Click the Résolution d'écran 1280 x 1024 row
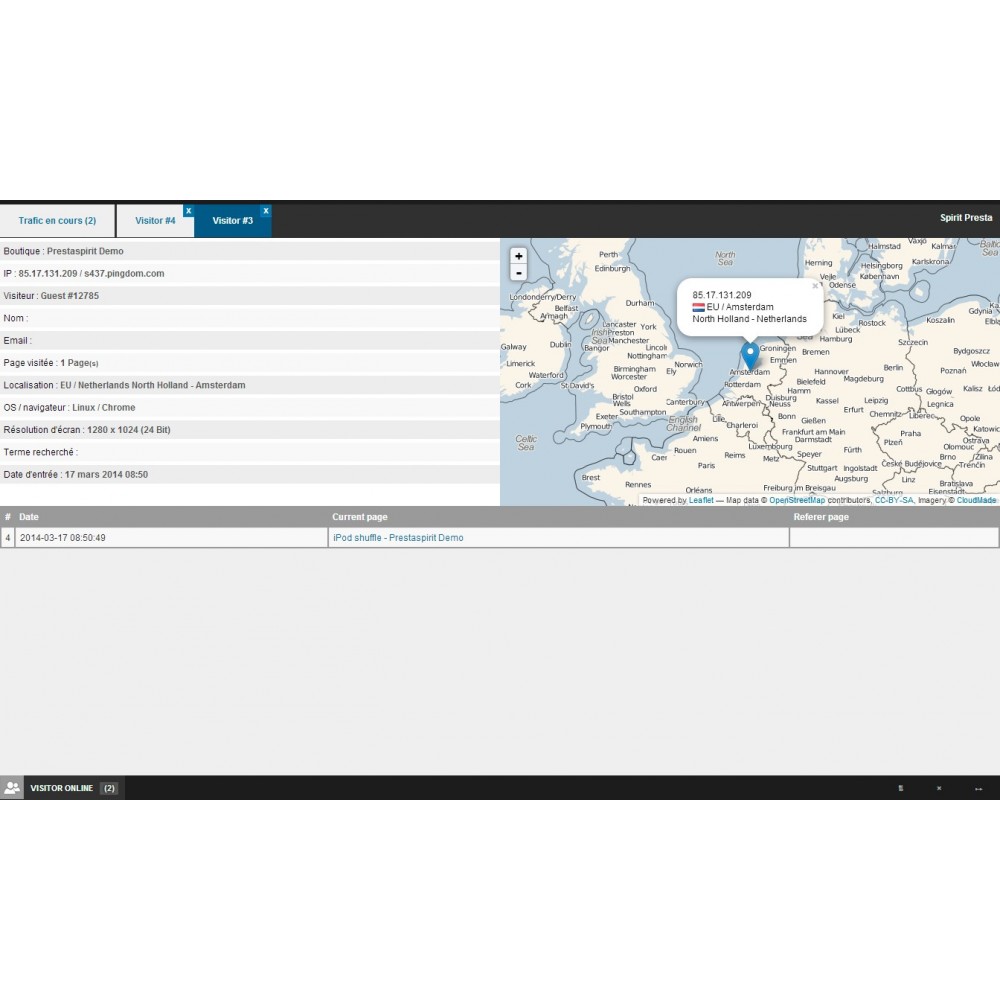The image size is (1000, 1000). point(249,430)
